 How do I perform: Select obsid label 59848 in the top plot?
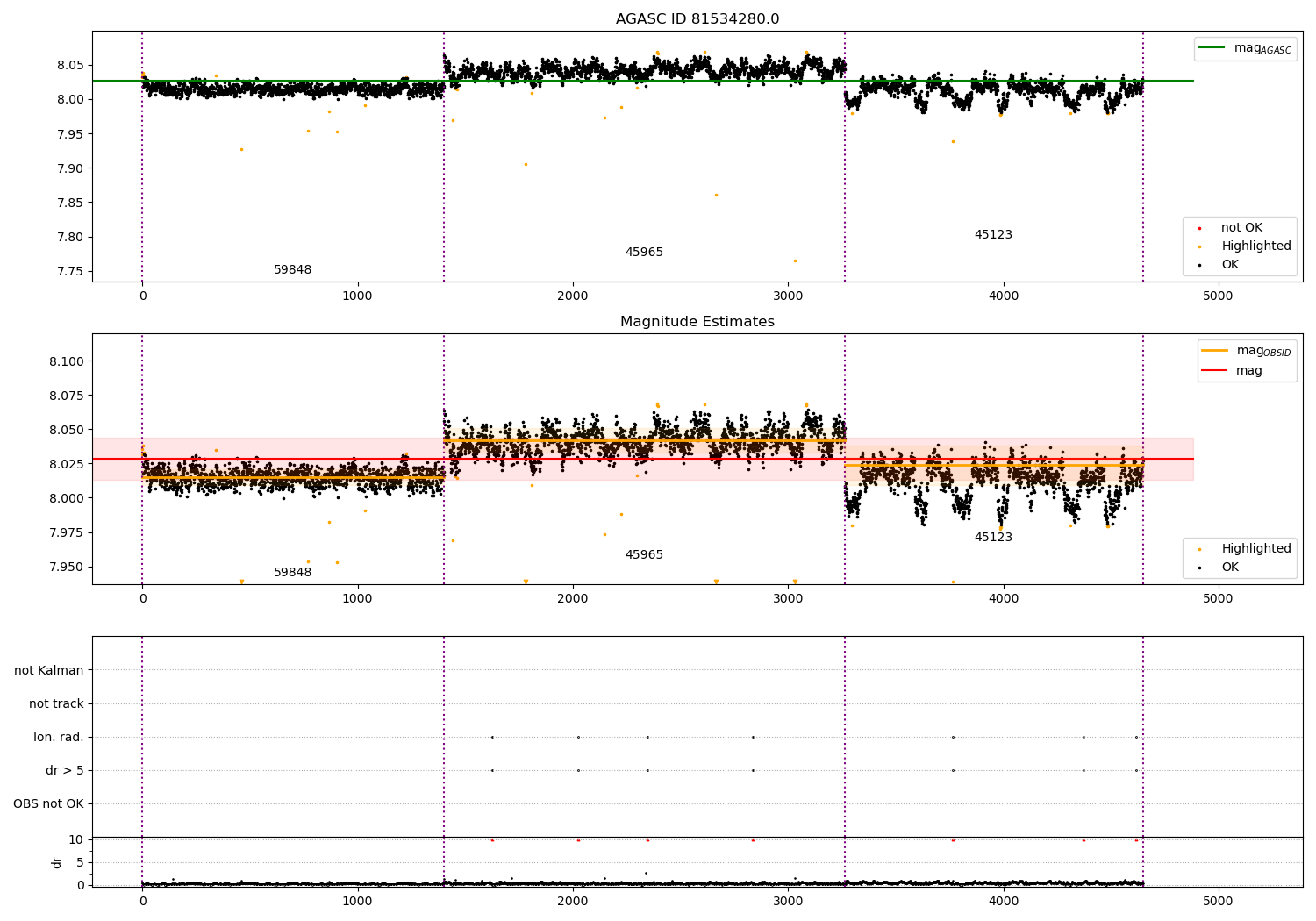[x=293, y=270]
